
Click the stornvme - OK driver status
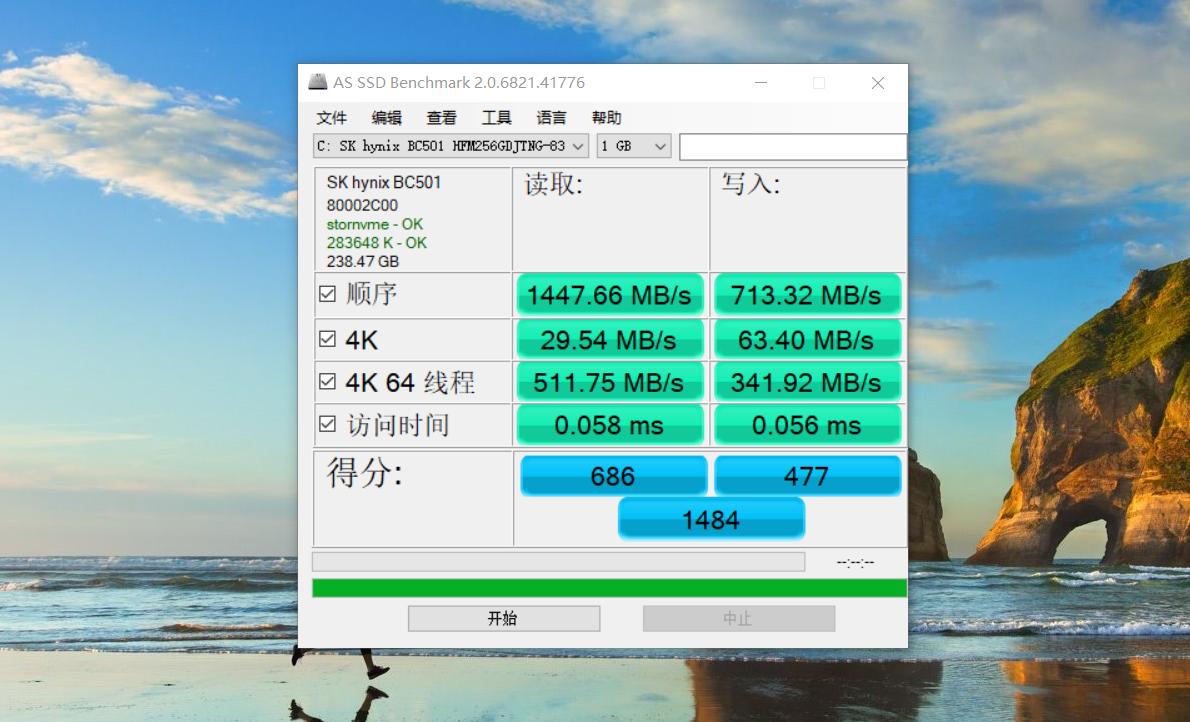(x=375, y=224)
